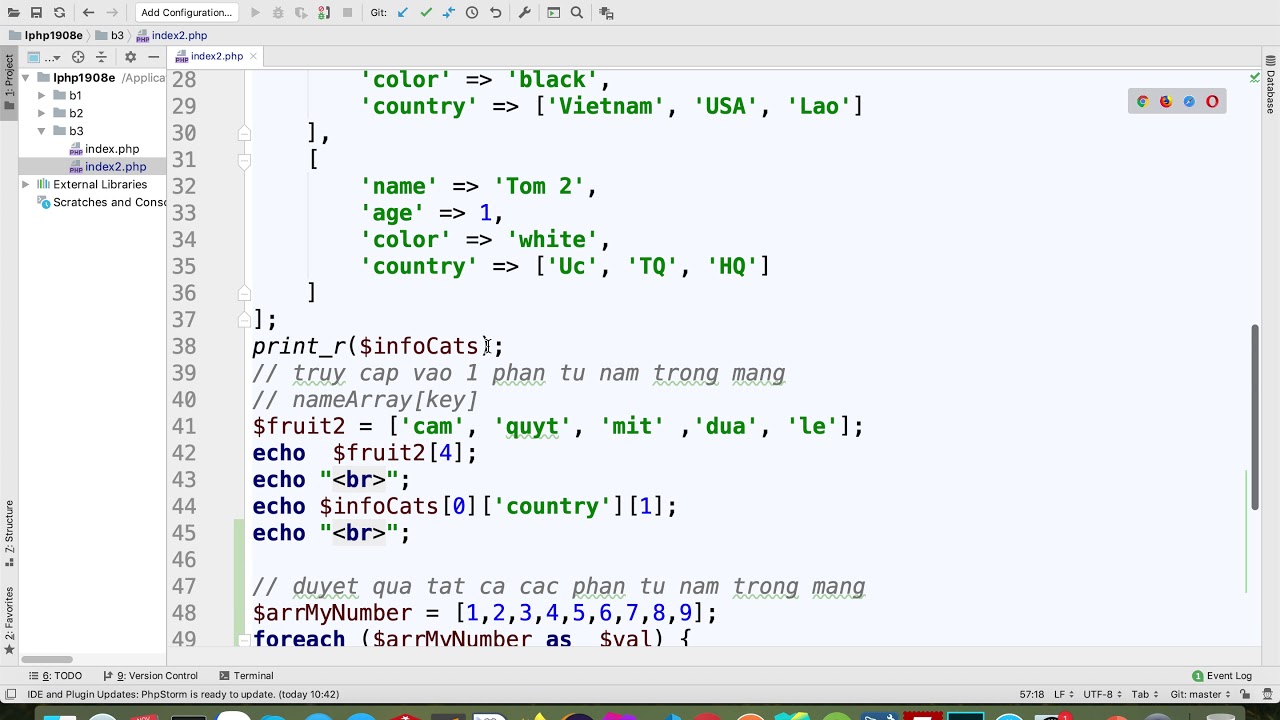Expand the b1 folder
The height and width of the screenshot is (720, 1280).
[x=42, y=95]
